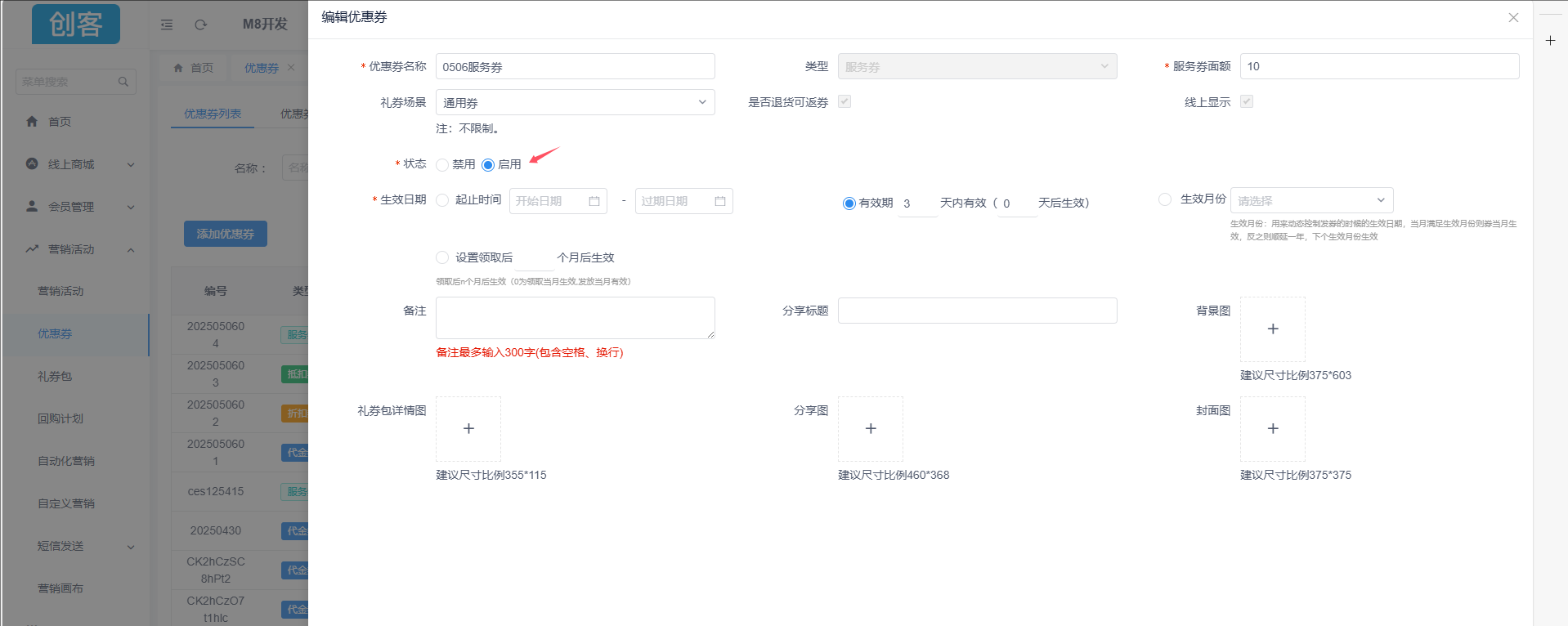Collapse 营销活动 sidebar menu
The image size is (1568, 626).
pyautogui.click(x=131, y=250)
